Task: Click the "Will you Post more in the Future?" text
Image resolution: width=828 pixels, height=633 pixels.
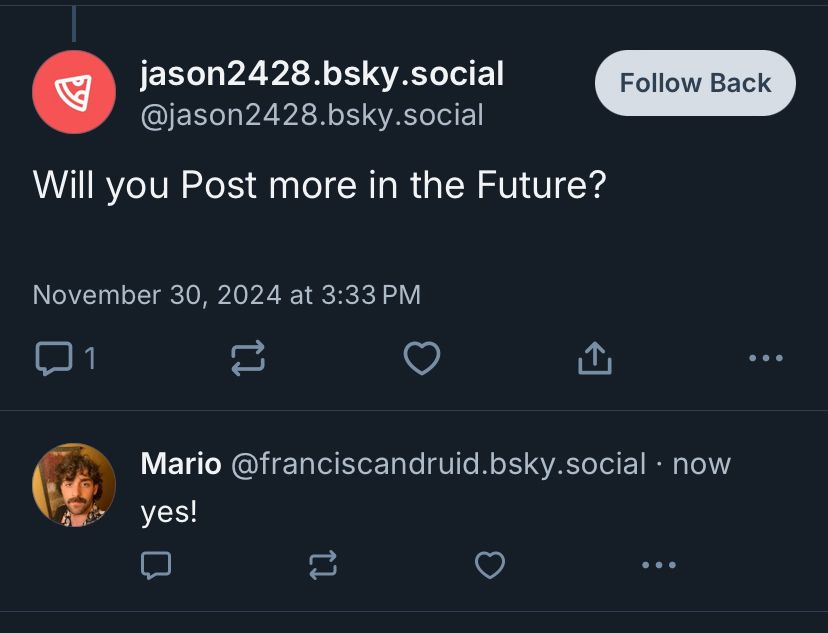Action: (319, 185)
